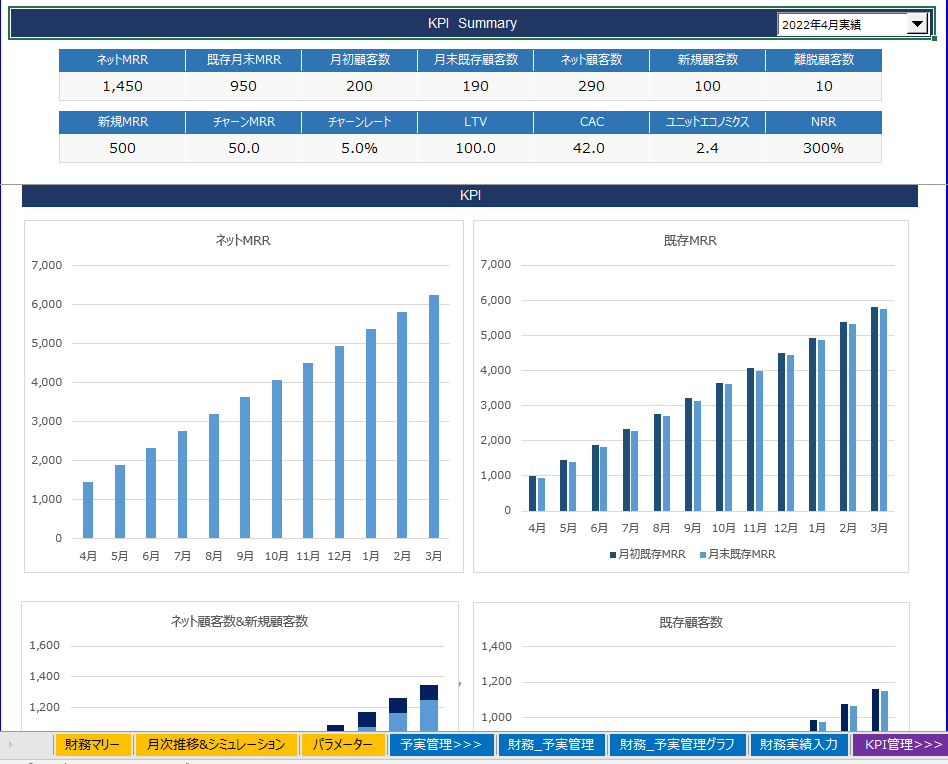This screenshot has width=948, height=764.
Task: Select the ユニットエコノミクス value 2.4
Action: tap(707, 148)
